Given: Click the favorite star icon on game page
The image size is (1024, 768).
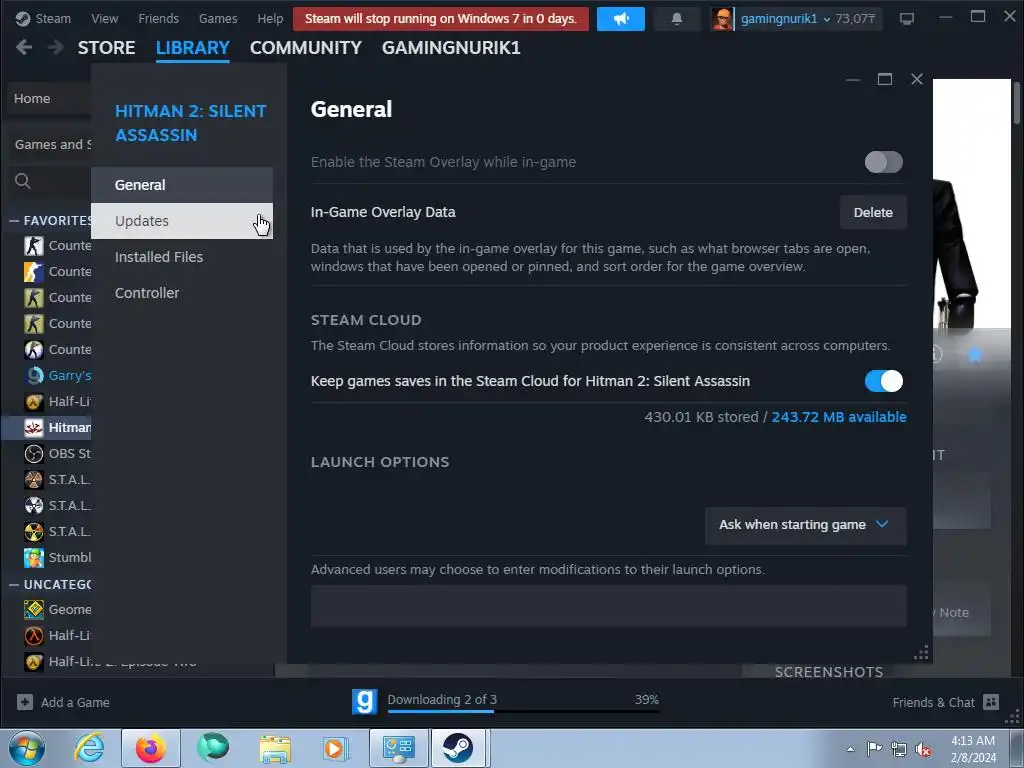Looking at the screenshot, I should pyautogui.click(x=975, y=355).
